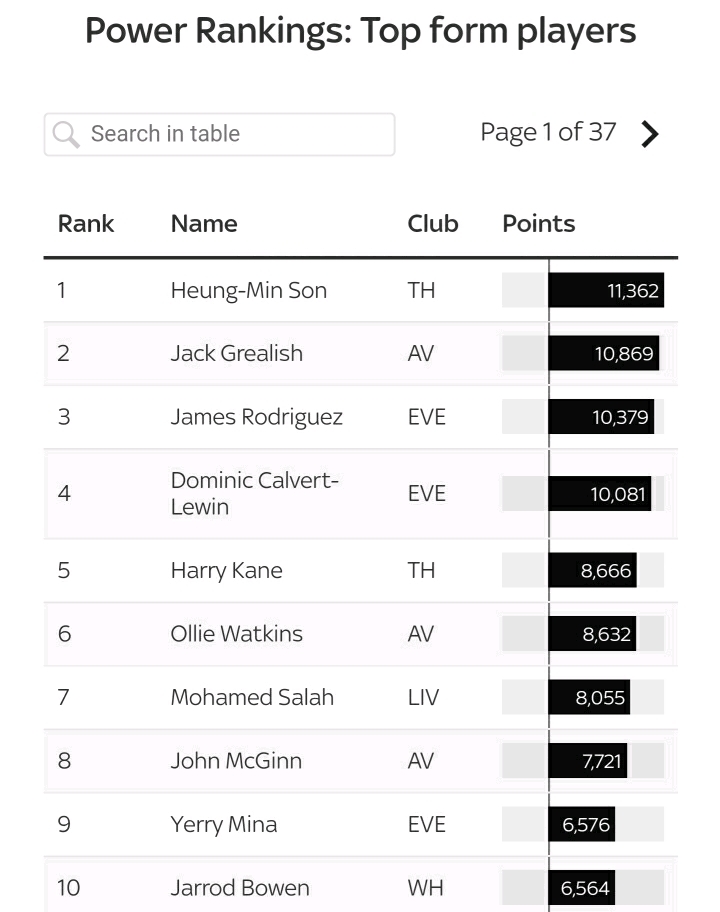Sort by Points column header

click(x=538, y=223)
